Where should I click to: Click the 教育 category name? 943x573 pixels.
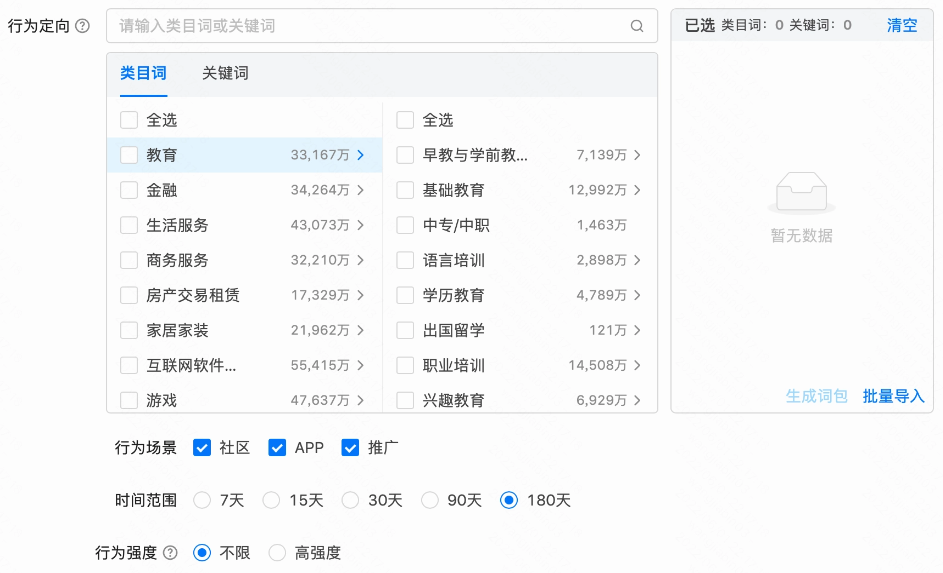162,155
